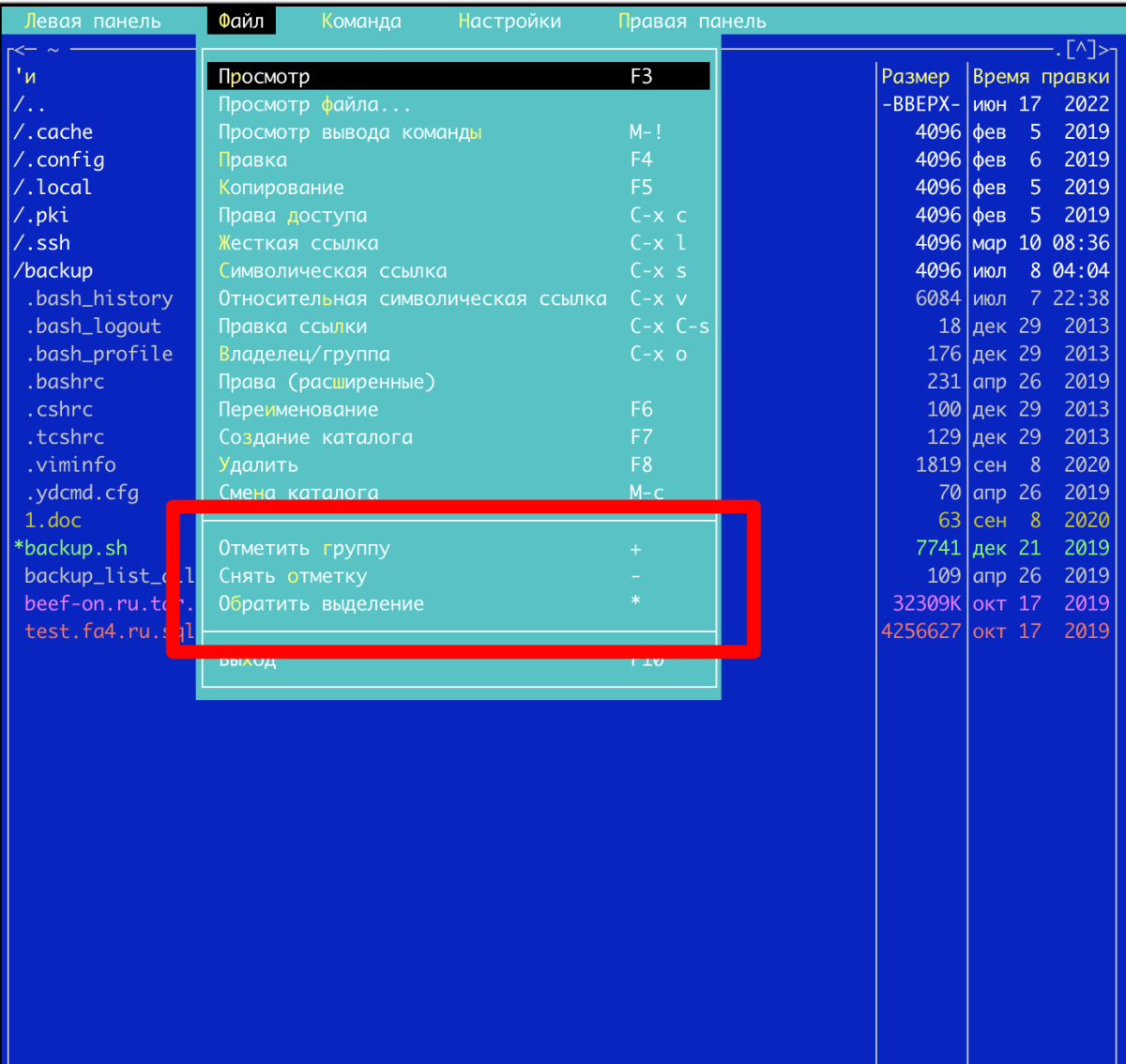Select the beef-on.ru archive file
Image resolution: width=1126 pixels, height=1064 pixels.
click(109, 603)
